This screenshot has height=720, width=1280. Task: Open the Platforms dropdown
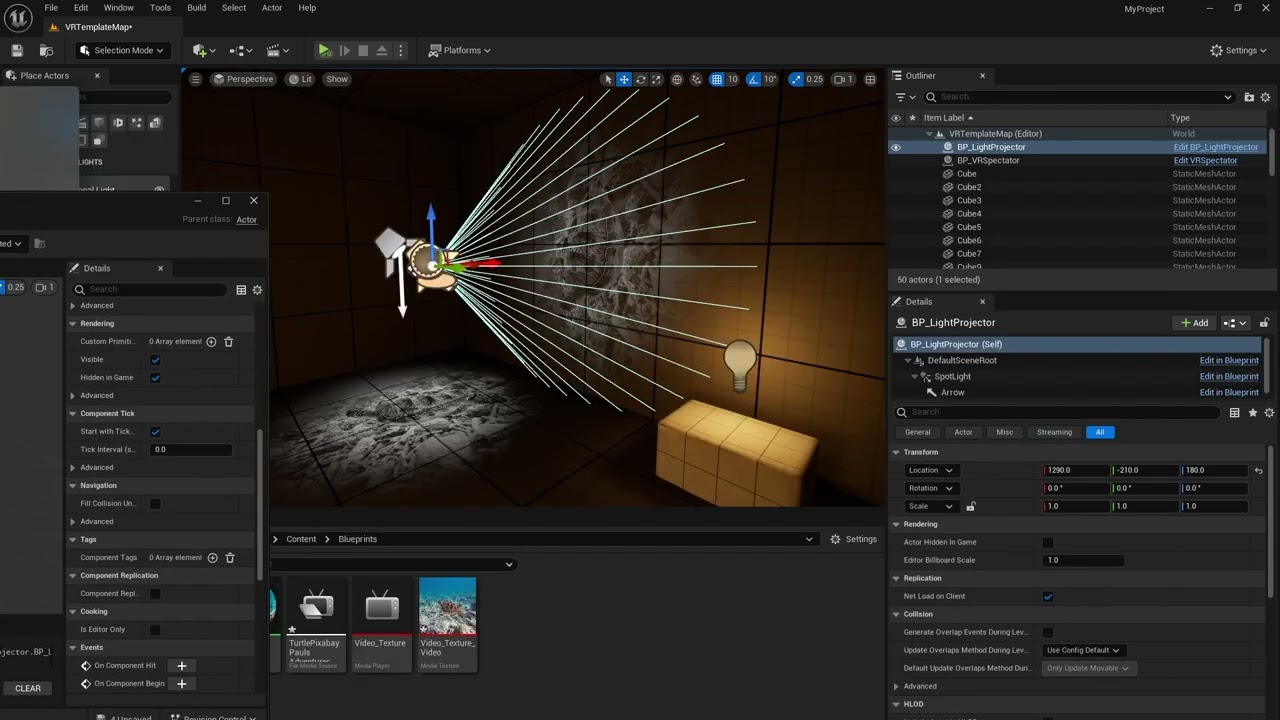point(461,50)
